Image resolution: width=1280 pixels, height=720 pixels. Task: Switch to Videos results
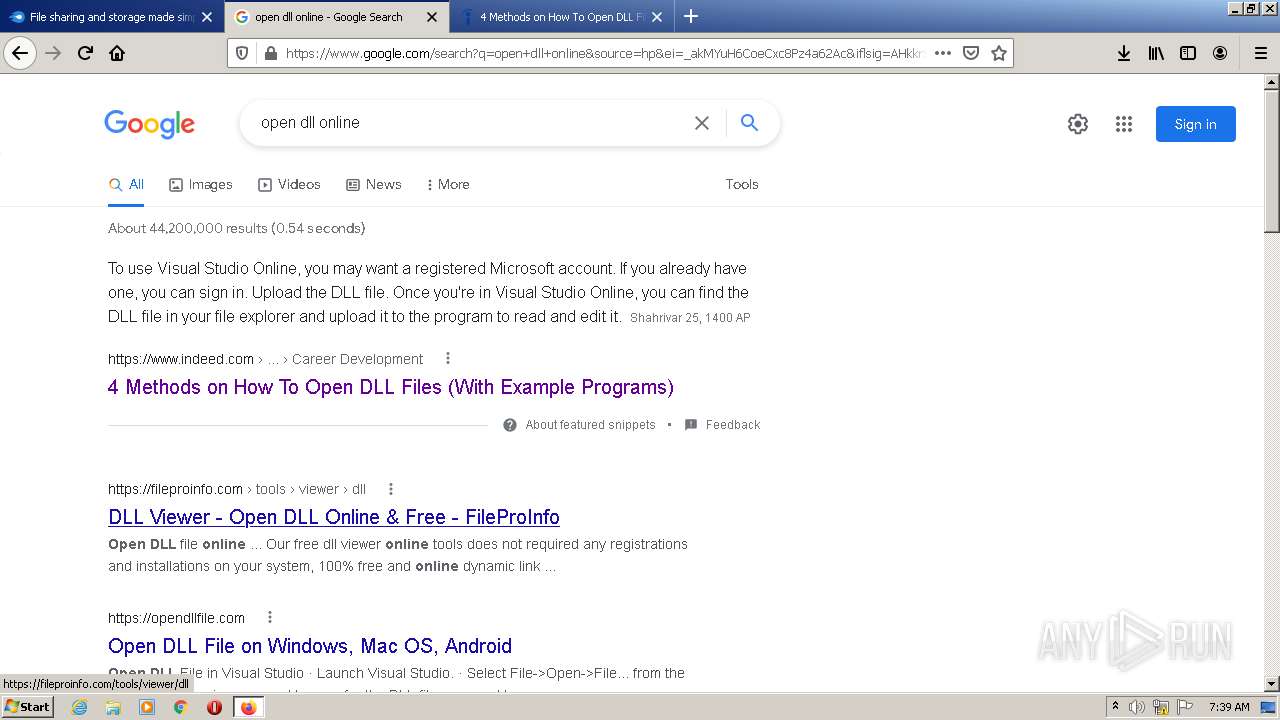pos(289,184)
